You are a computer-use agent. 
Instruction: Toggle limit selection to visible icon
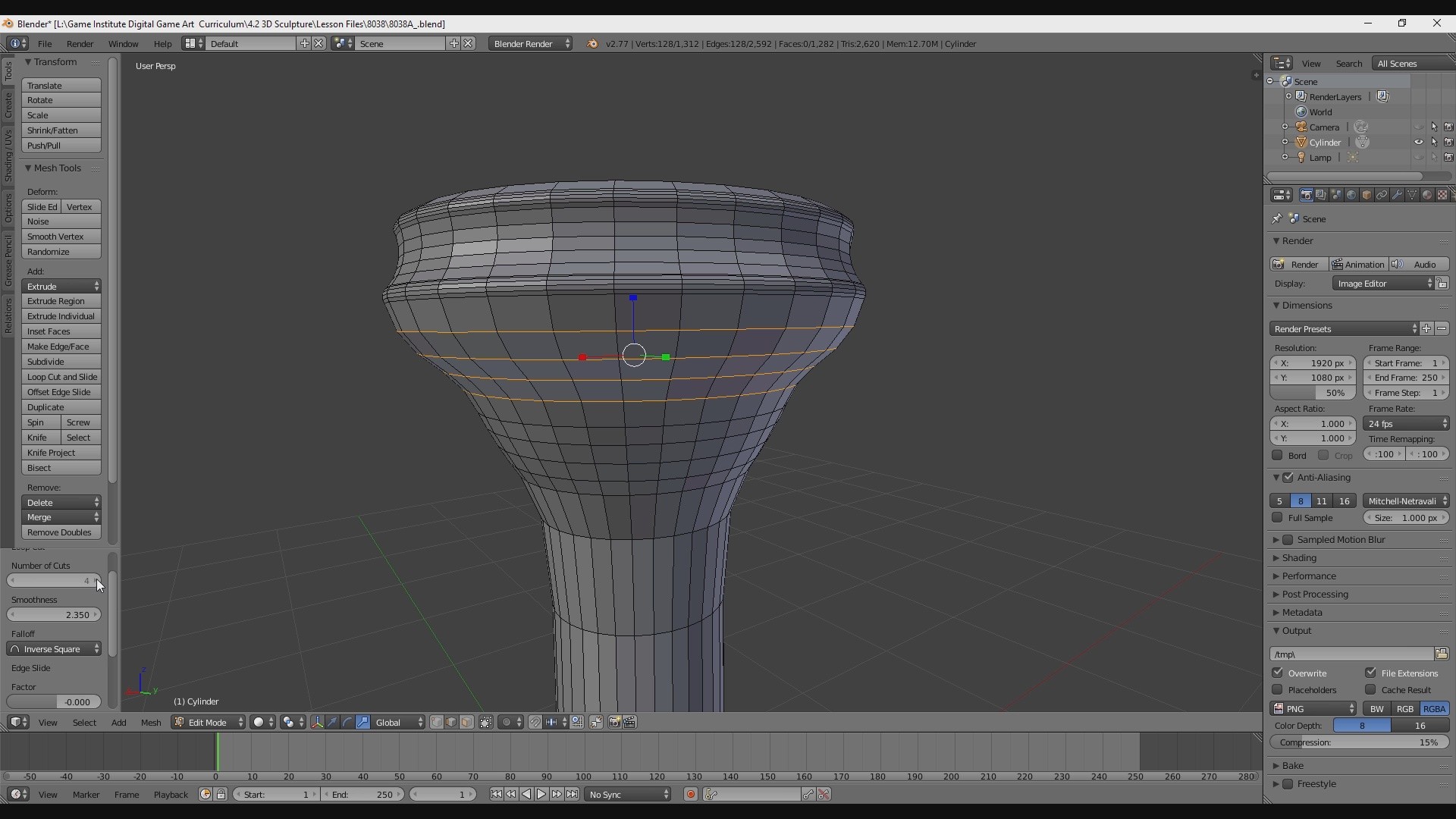click(486, 723)
